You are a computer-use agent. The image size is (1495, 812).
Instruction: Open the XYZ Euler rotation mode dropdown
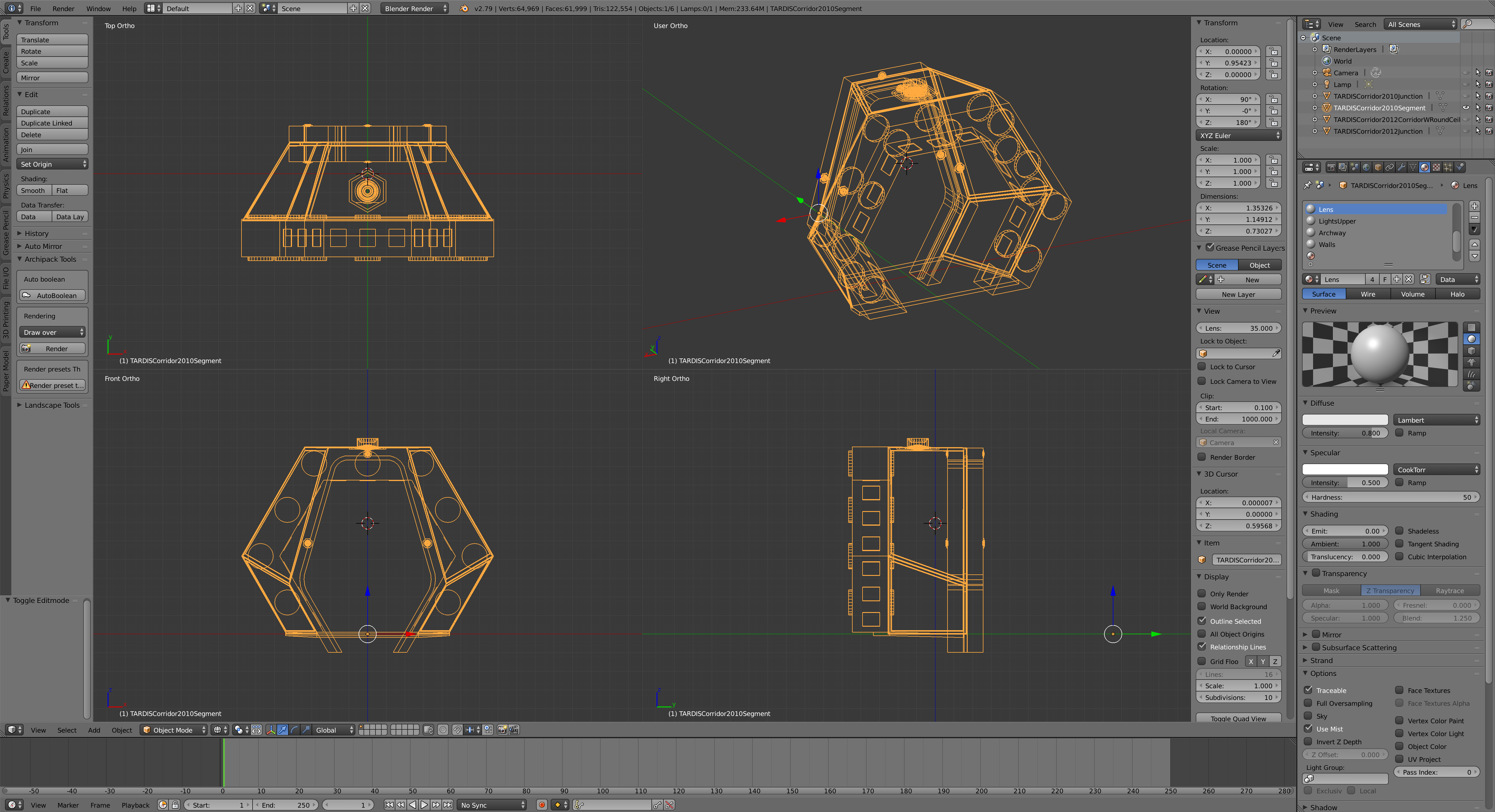[x=1238, y=135]
